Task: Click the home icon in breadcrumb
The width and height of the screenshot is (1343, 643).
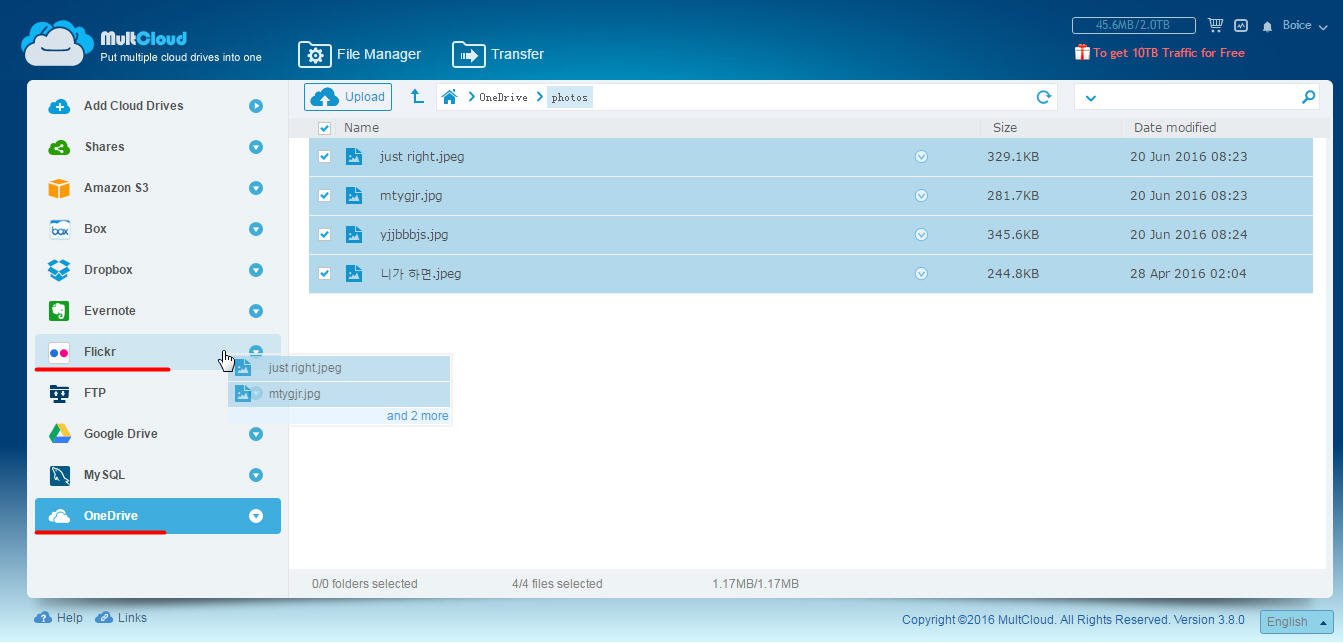Action: tap(449, 97)
